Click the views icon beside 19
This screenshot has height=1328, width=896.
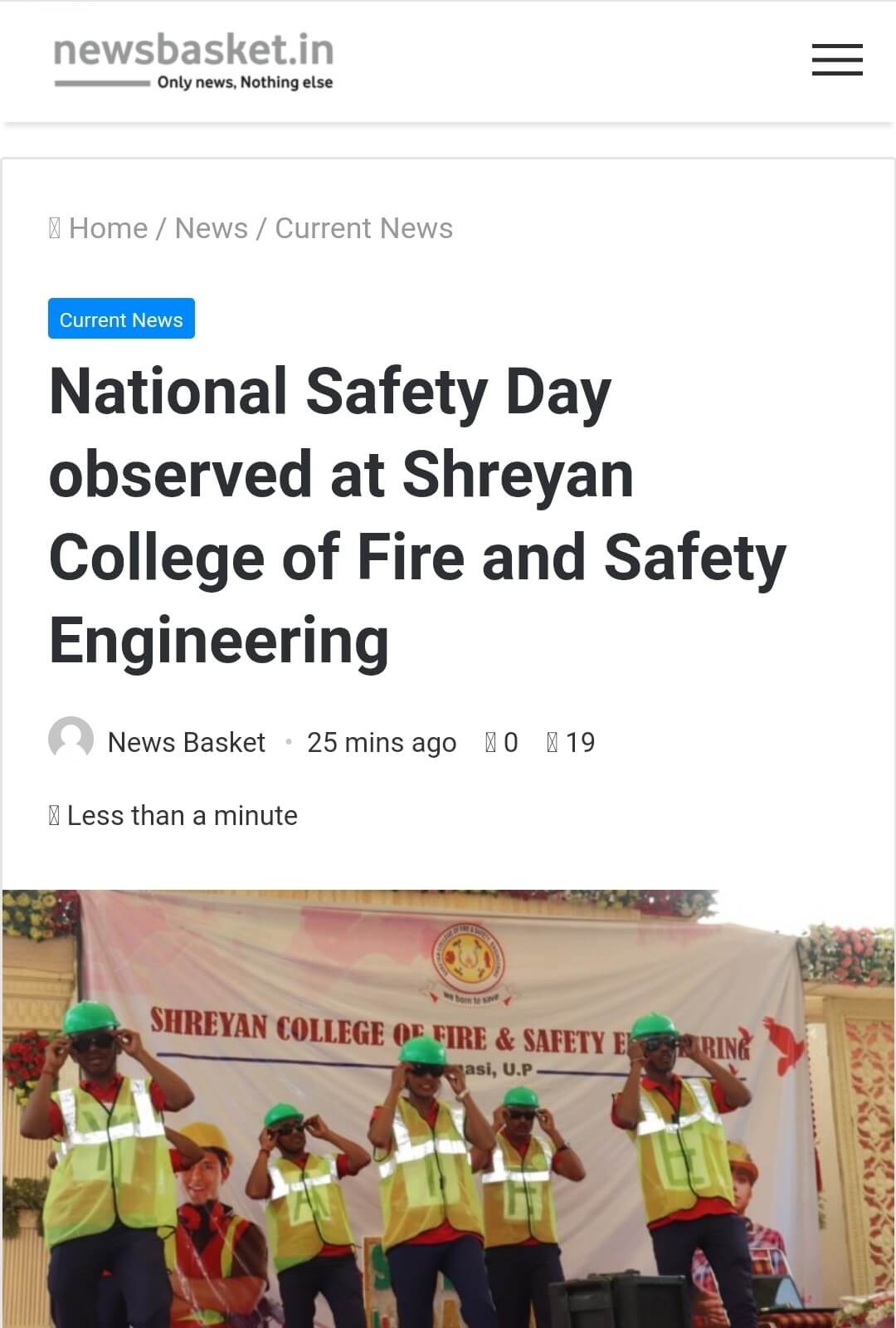[x=553, y=742]
